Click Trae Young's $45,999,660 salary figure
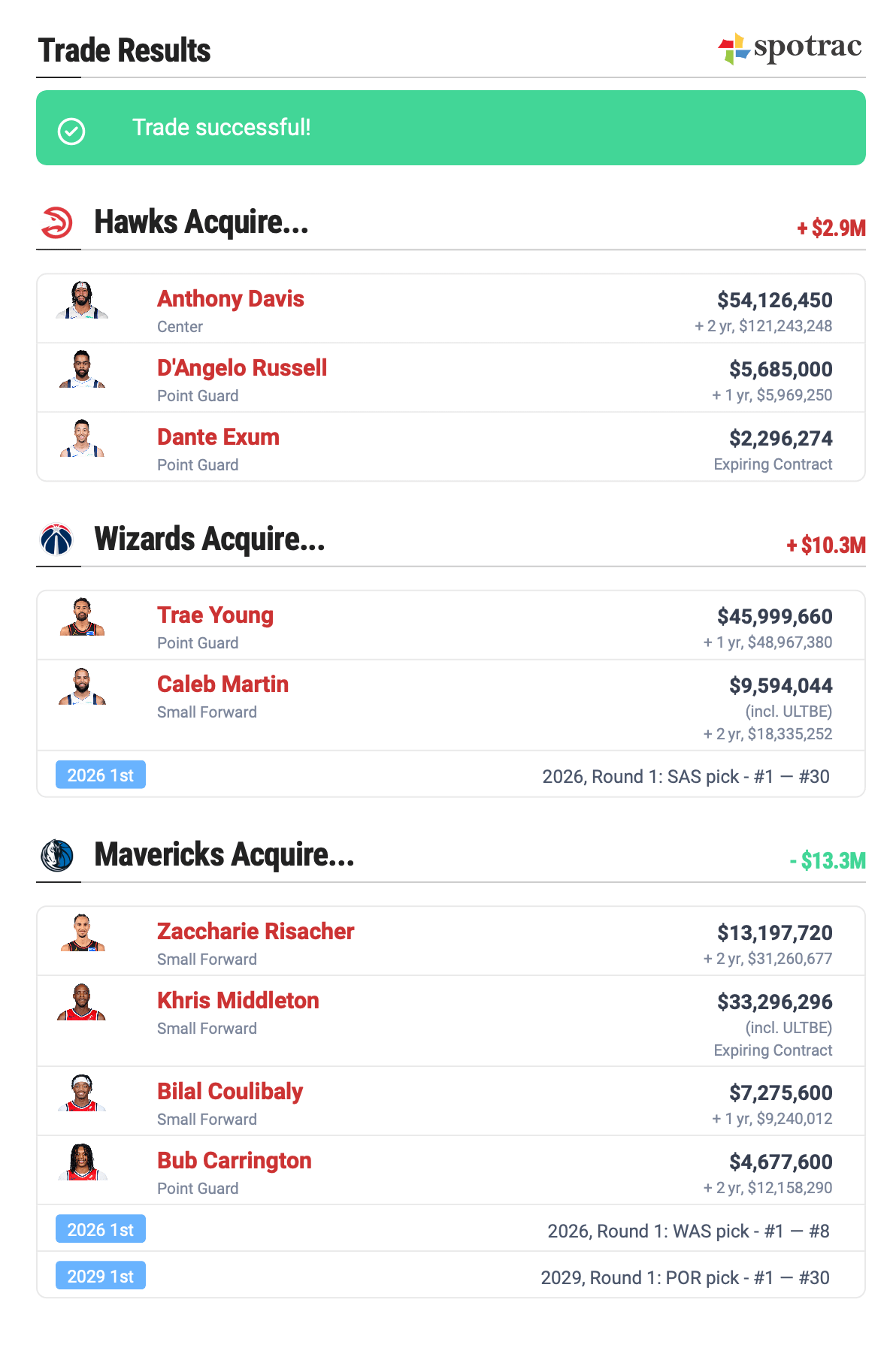 coord(774,617)
